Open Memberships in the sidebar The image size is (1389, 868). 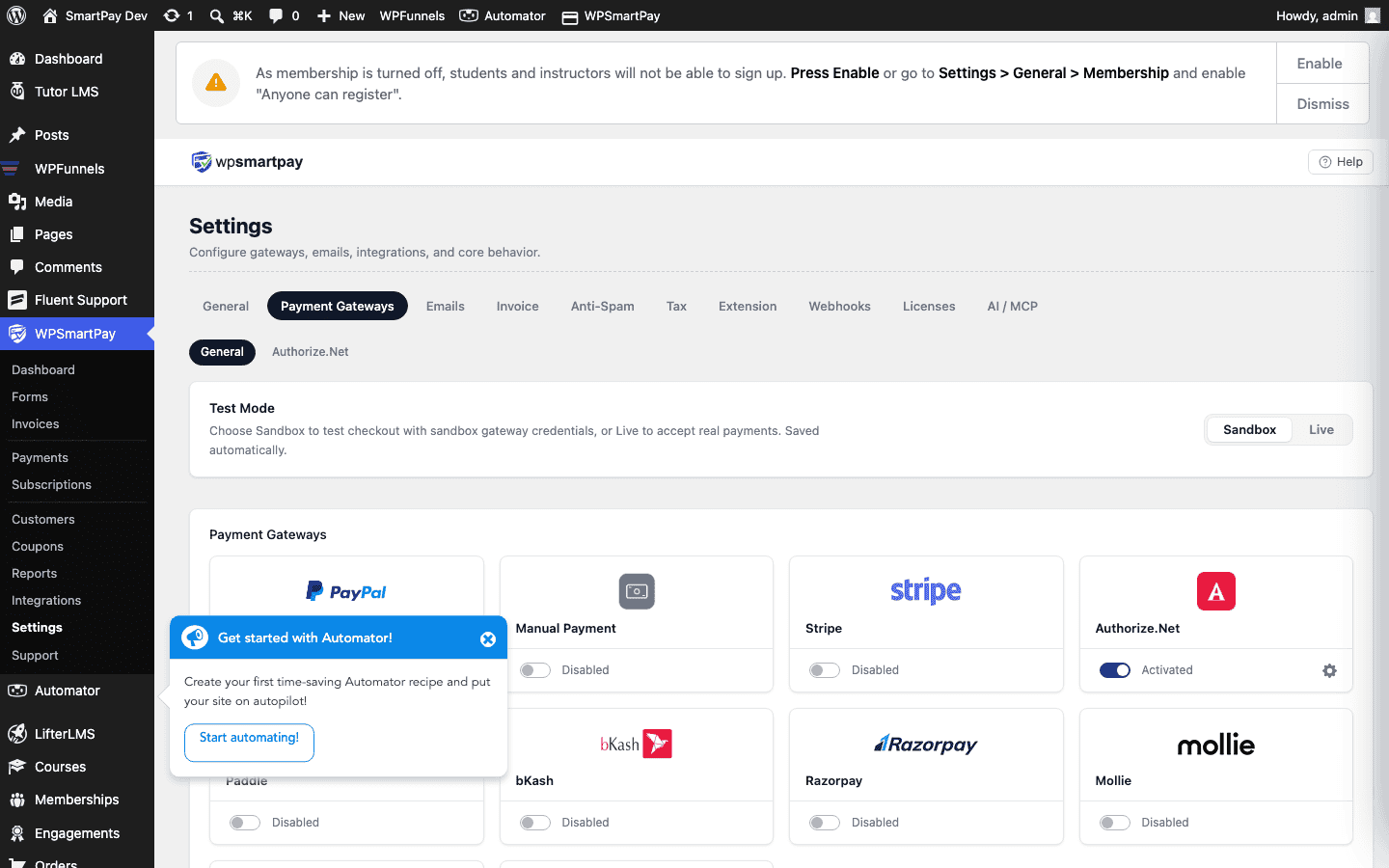click(x=77, y=800)
